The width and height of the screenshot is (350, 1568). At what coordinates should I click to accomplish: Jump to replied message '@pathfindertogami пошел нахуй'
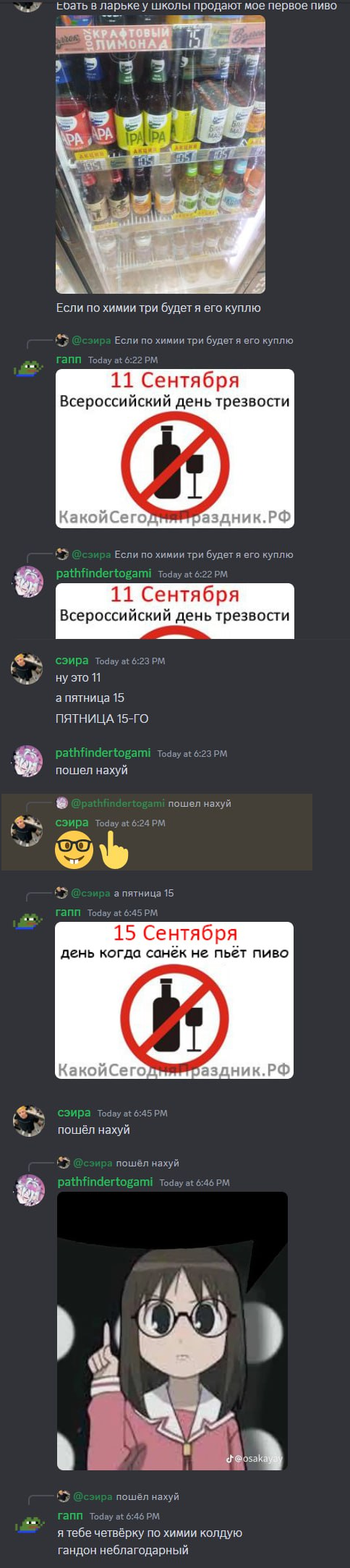point(151,803)
